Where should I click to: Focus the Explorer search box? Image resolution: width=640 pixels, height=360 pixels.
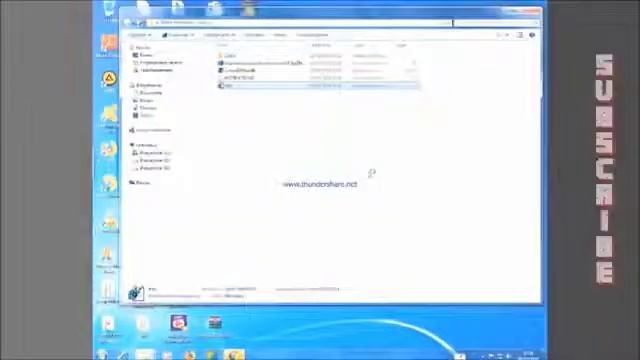click(497, 23)
